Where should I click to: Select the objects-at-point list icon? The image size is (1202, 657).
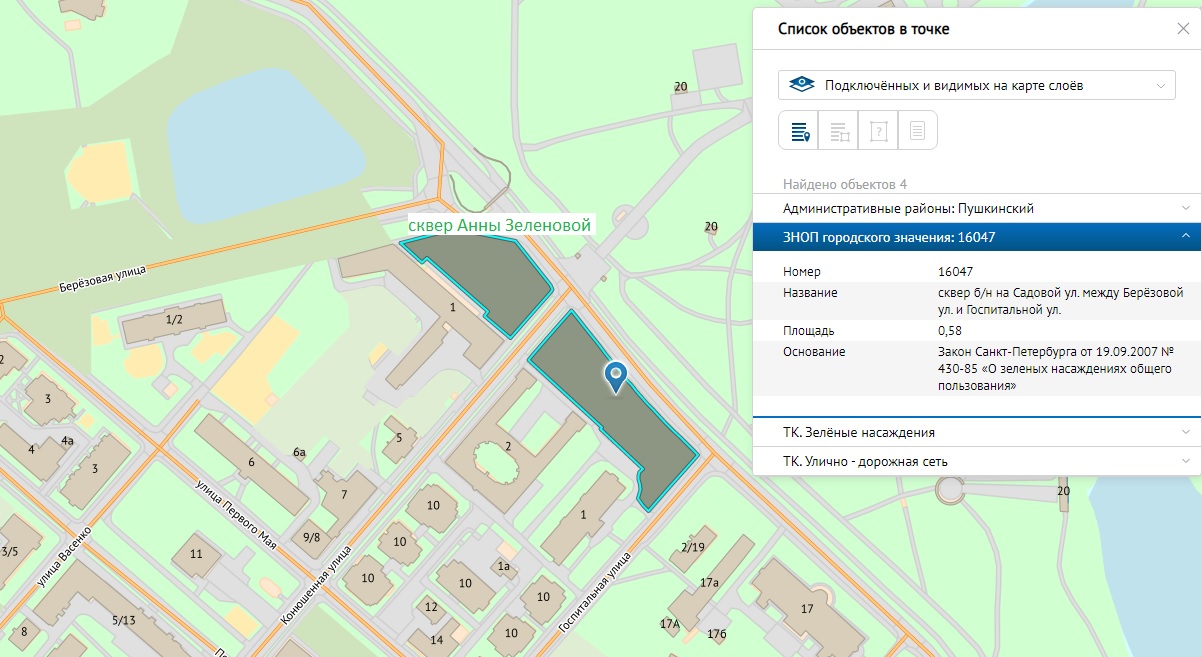pyautogui.click(x=799, y=131)
